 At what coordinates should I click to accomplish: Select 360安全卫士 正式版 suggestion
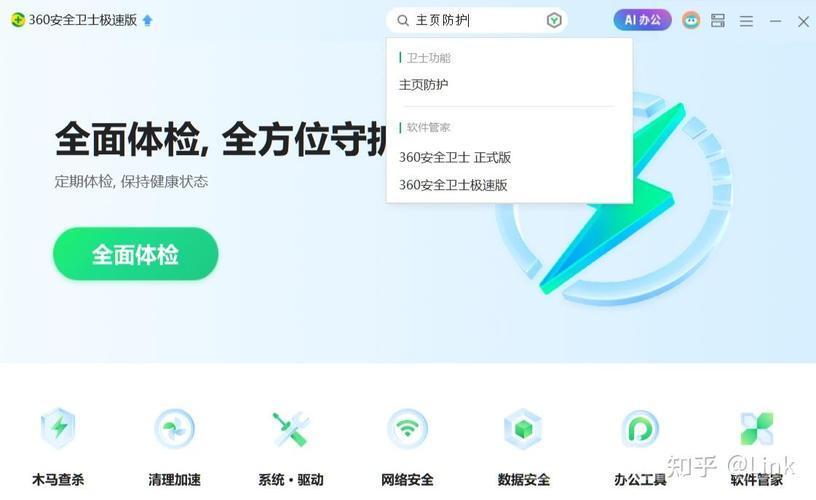pos(455,157)
